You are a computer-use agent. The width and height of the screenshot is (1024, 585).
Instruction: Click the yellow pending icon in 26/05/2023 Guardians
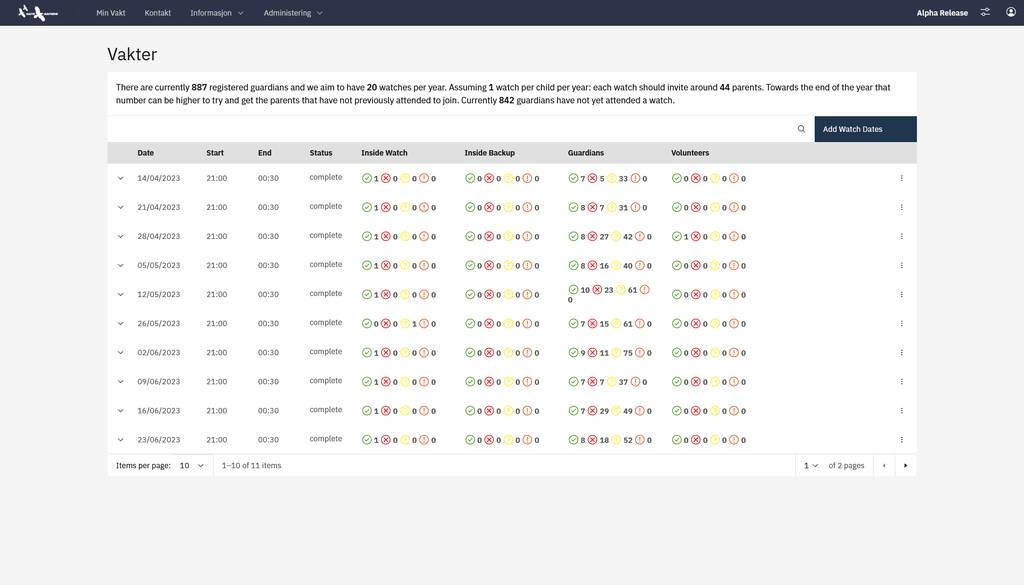pos(611,321)
